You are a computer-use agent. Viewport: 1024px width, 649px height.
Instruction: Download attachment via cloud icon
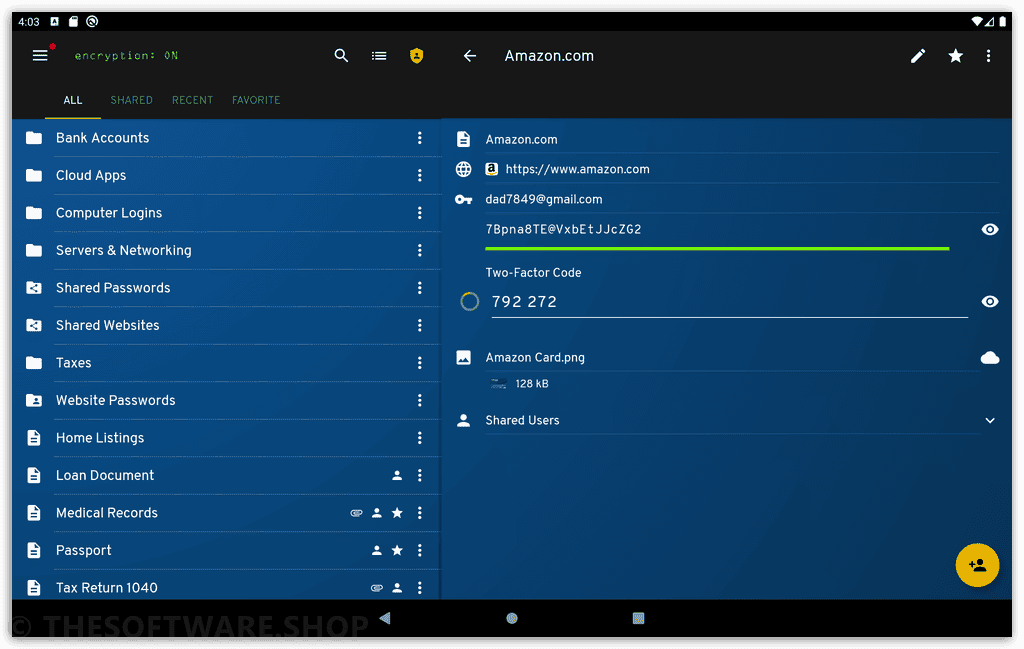pyautogui.click(x=989, y=357)
